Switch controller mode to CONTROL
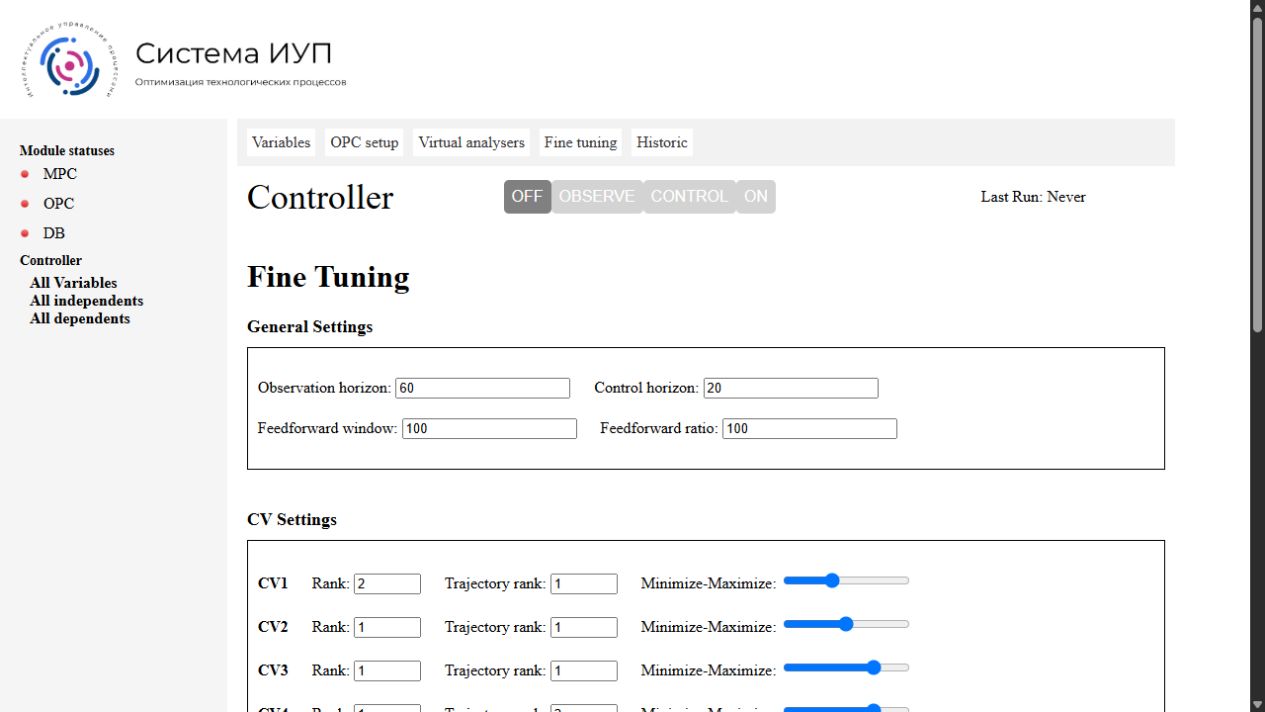 689,197
